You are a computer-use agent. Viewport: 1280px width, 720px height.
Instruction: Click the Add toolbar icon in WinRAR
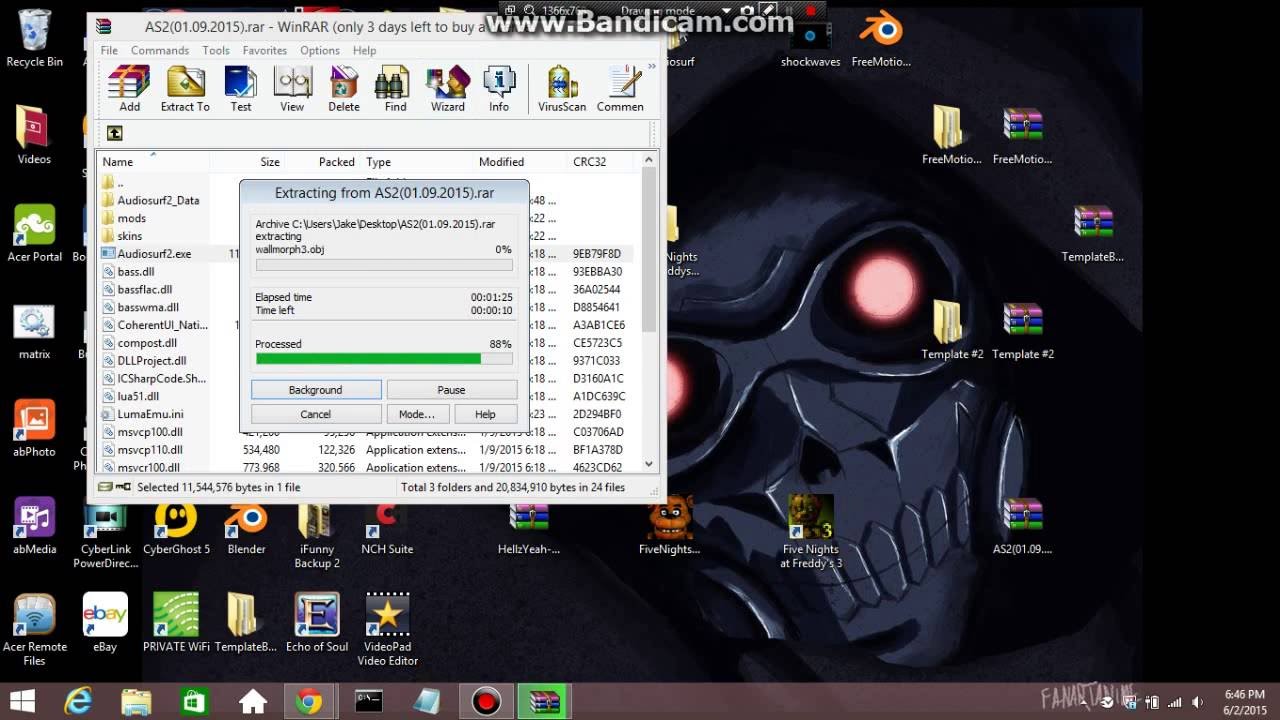pos(129,88)
